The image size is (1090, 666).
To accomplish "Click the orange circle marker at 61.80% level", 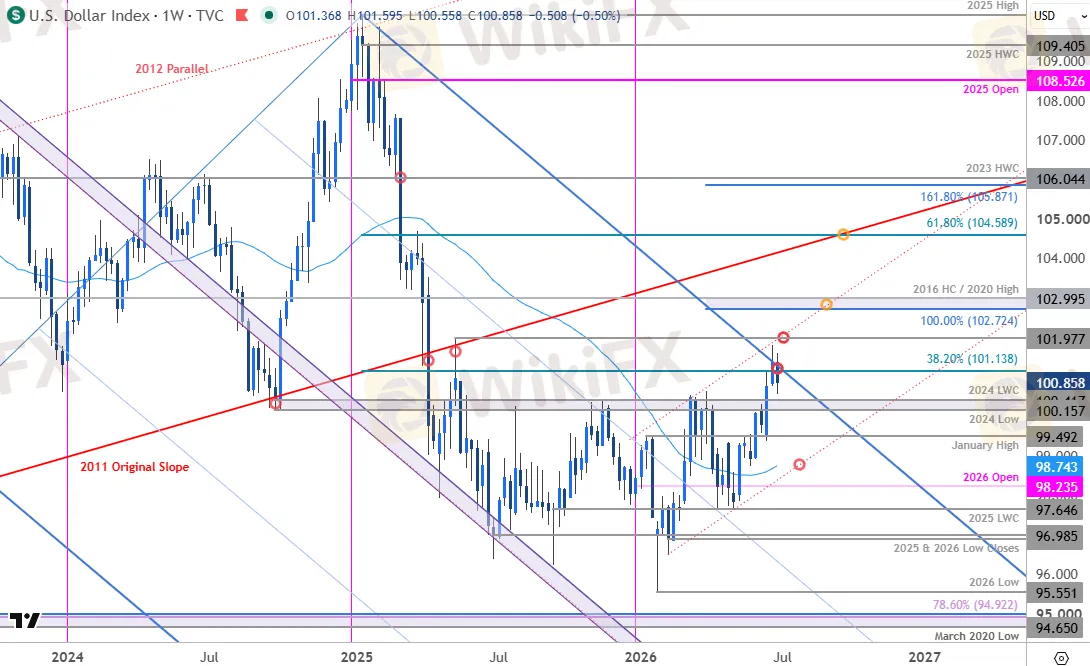I will [x=843, y=235].
